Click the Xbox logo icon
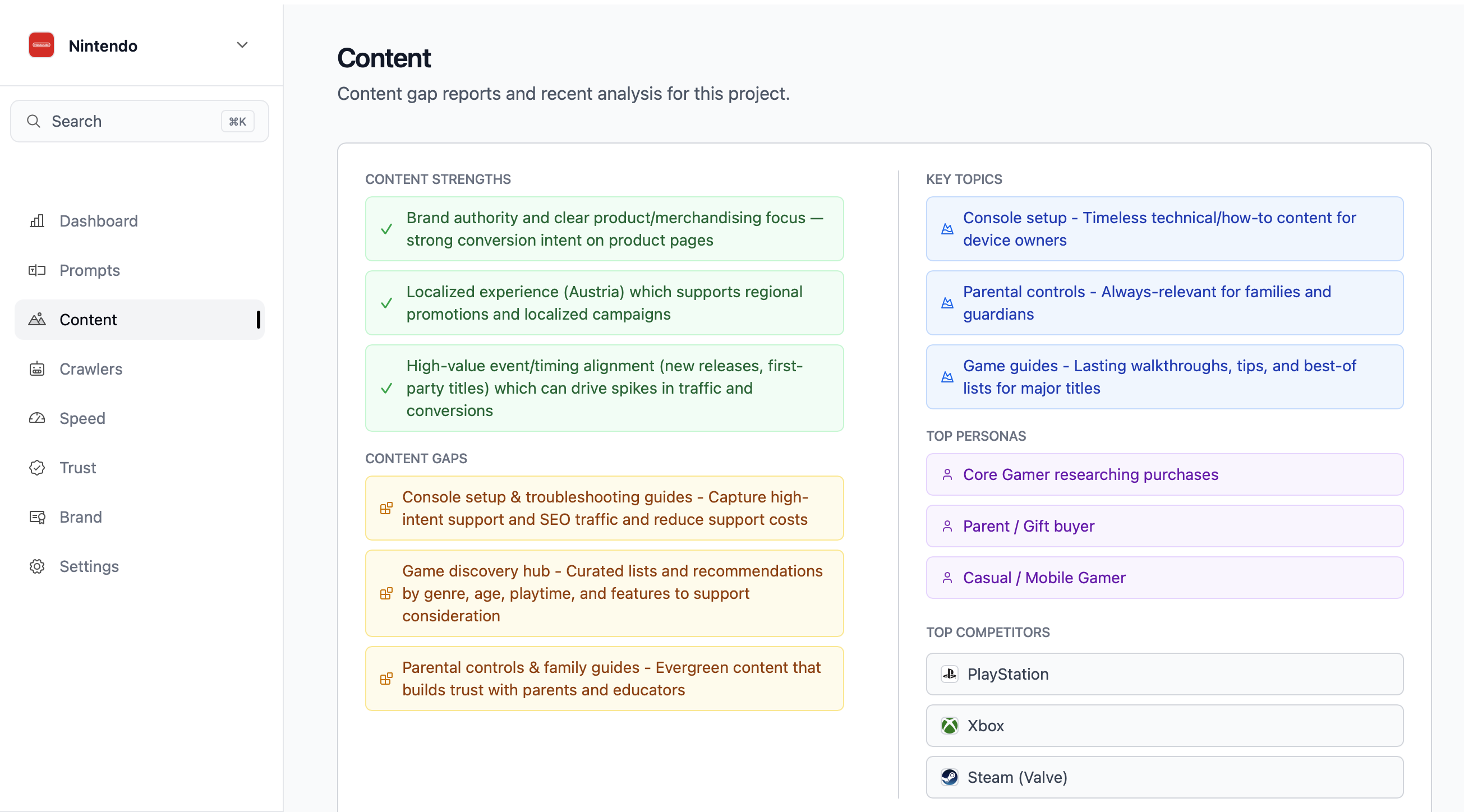 tap(949, 726)
